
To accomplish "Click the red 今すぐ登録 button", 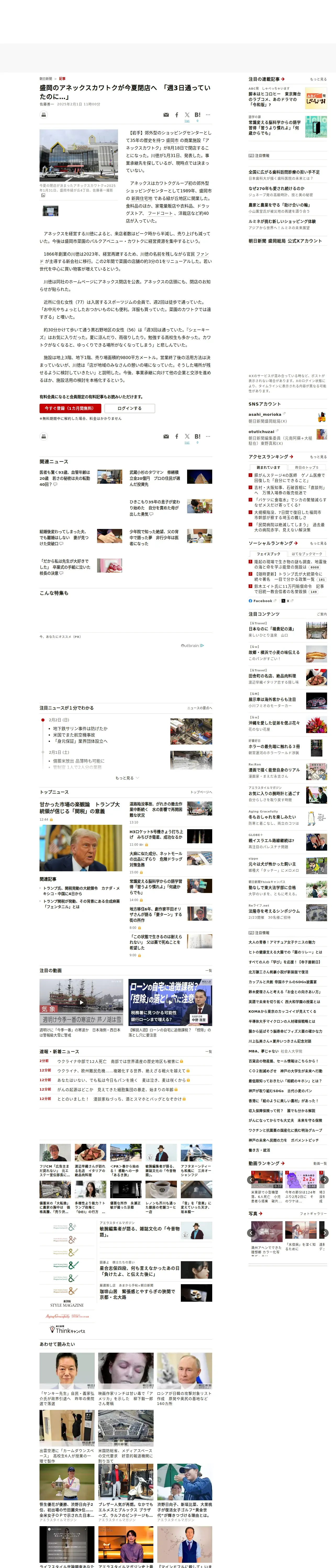I will coord(70,408).
